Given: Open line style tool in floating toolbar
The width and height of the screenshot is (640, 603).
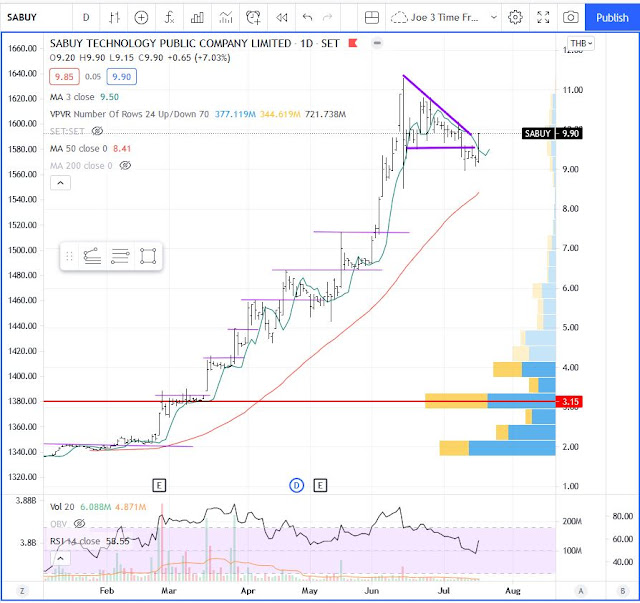Looking at the screenshot, I should [x=92, y=256].
